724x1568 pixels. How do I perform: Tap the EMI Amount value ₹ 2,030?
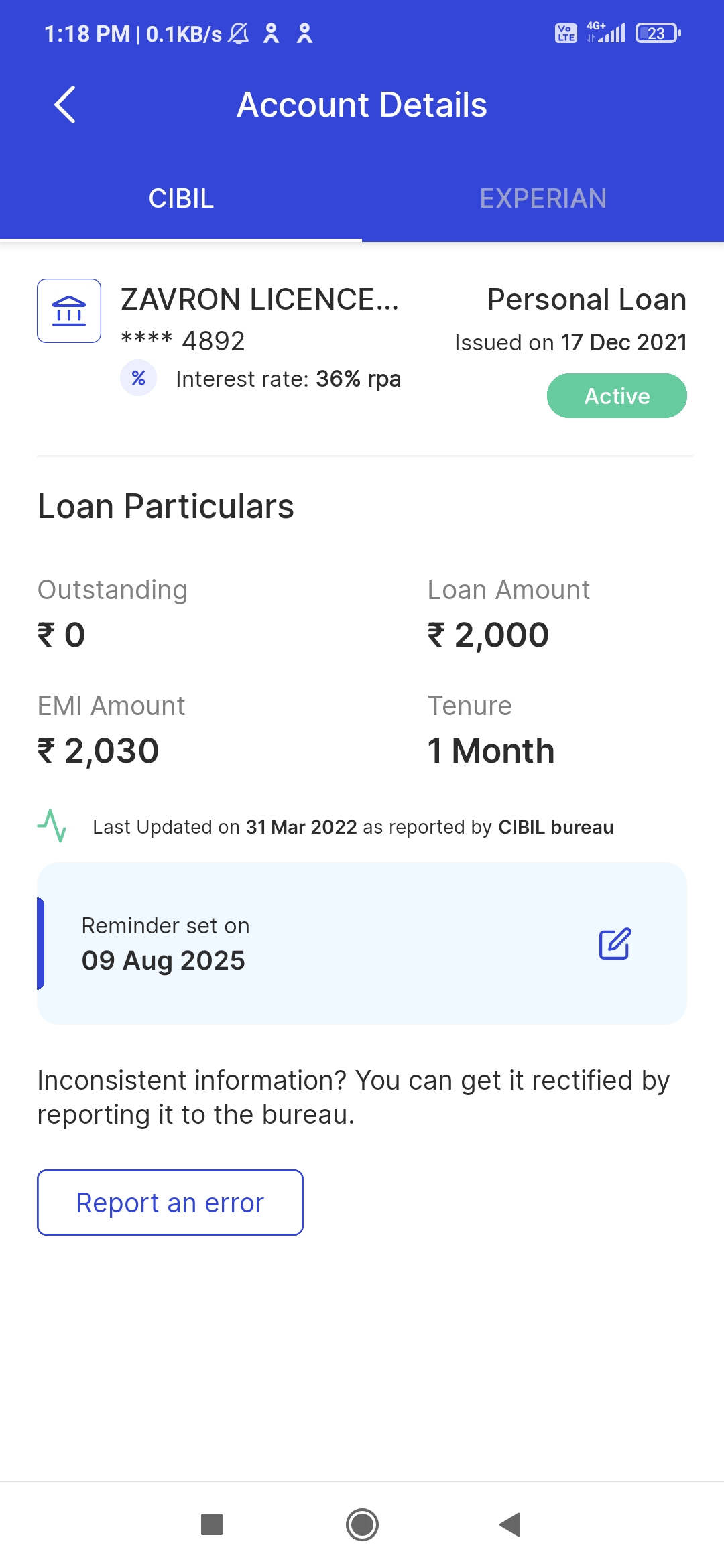pyautogui.click(x=99, y=750)
